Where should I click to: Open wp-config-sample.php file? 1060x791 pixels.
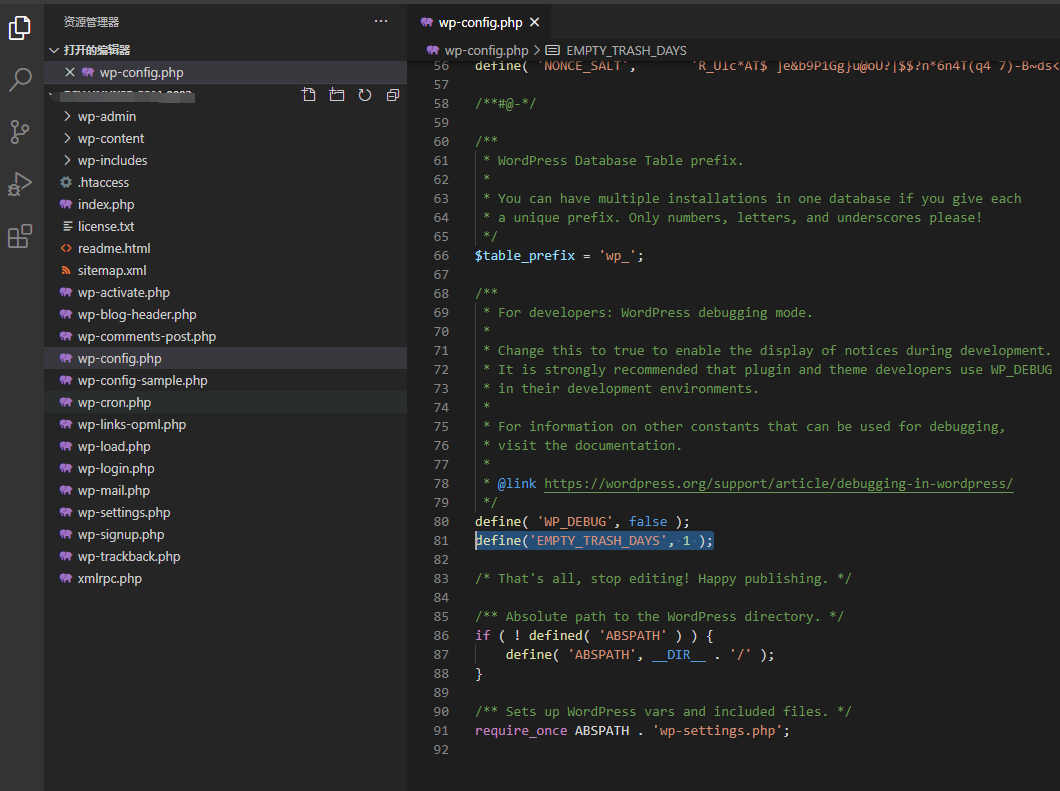point(226,381)
